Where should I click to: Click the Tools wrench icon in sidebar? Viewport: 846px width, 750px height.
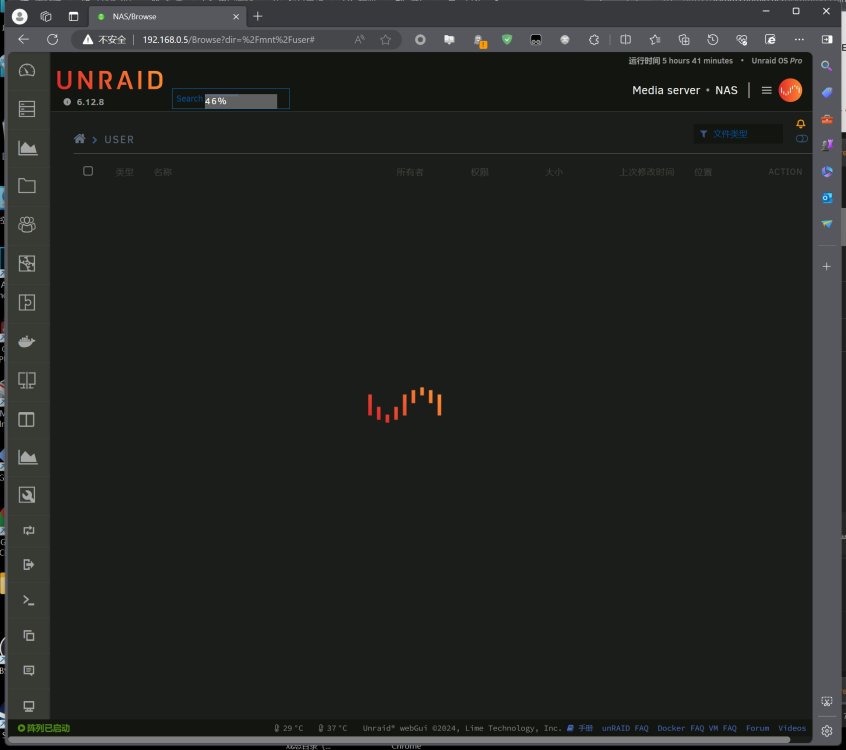click(27, 495)
